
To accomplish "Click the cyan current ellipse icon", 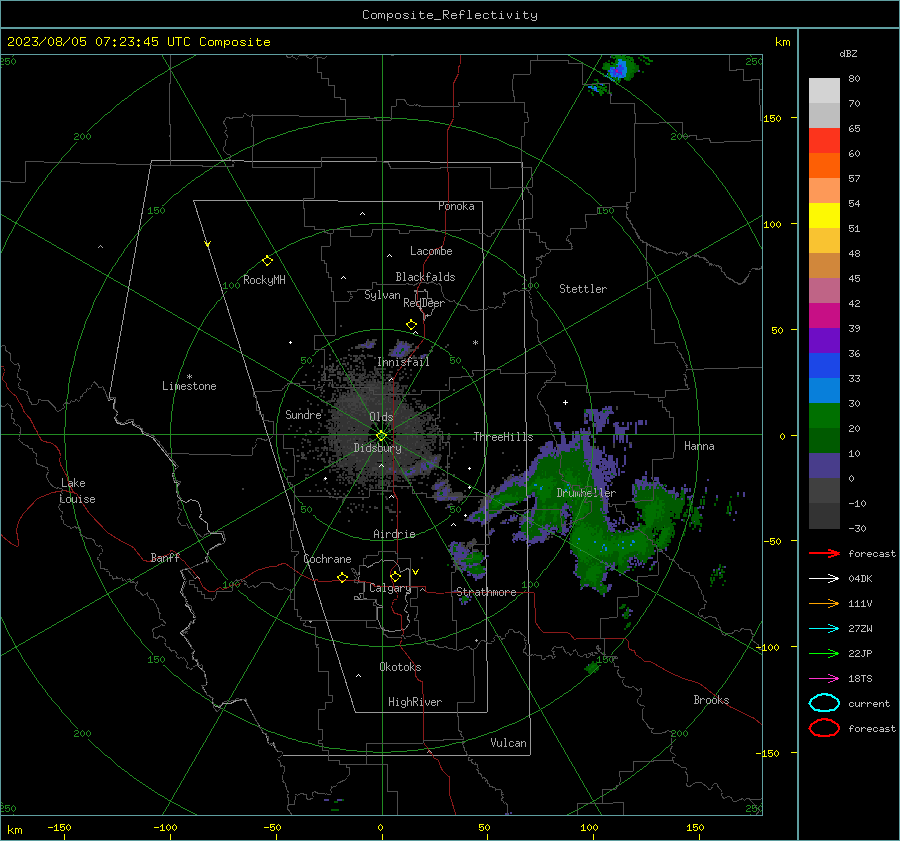I will [824, 703].
